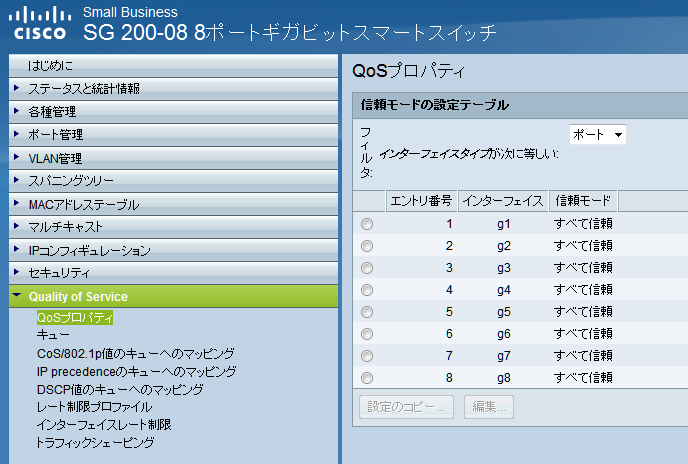Expand the 各種管理 menu arrow
The height and width of the screenshot is (464, 688).
pyautogui.click(x=17, y=111)
